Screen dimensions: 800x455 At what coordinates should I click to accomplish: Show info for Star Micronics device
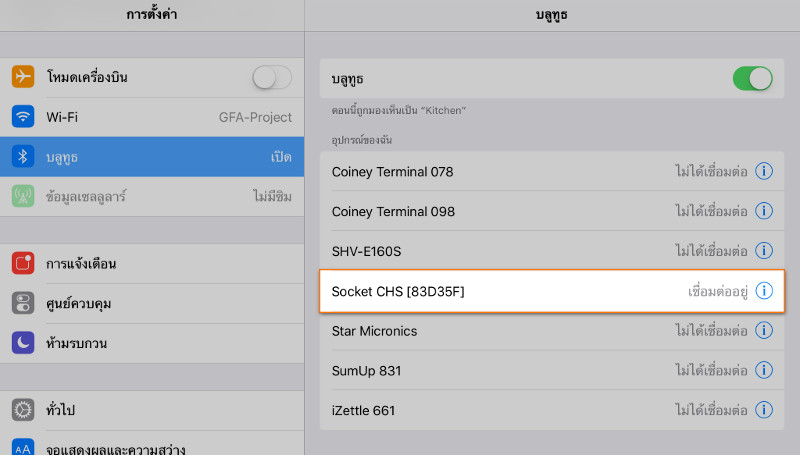764,330
